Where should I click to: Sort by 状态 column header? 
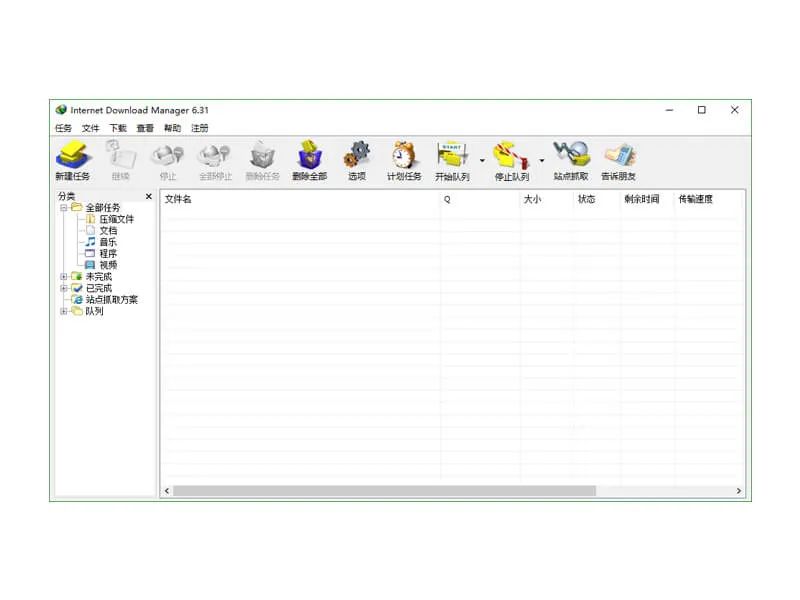[x=597, y=199]
